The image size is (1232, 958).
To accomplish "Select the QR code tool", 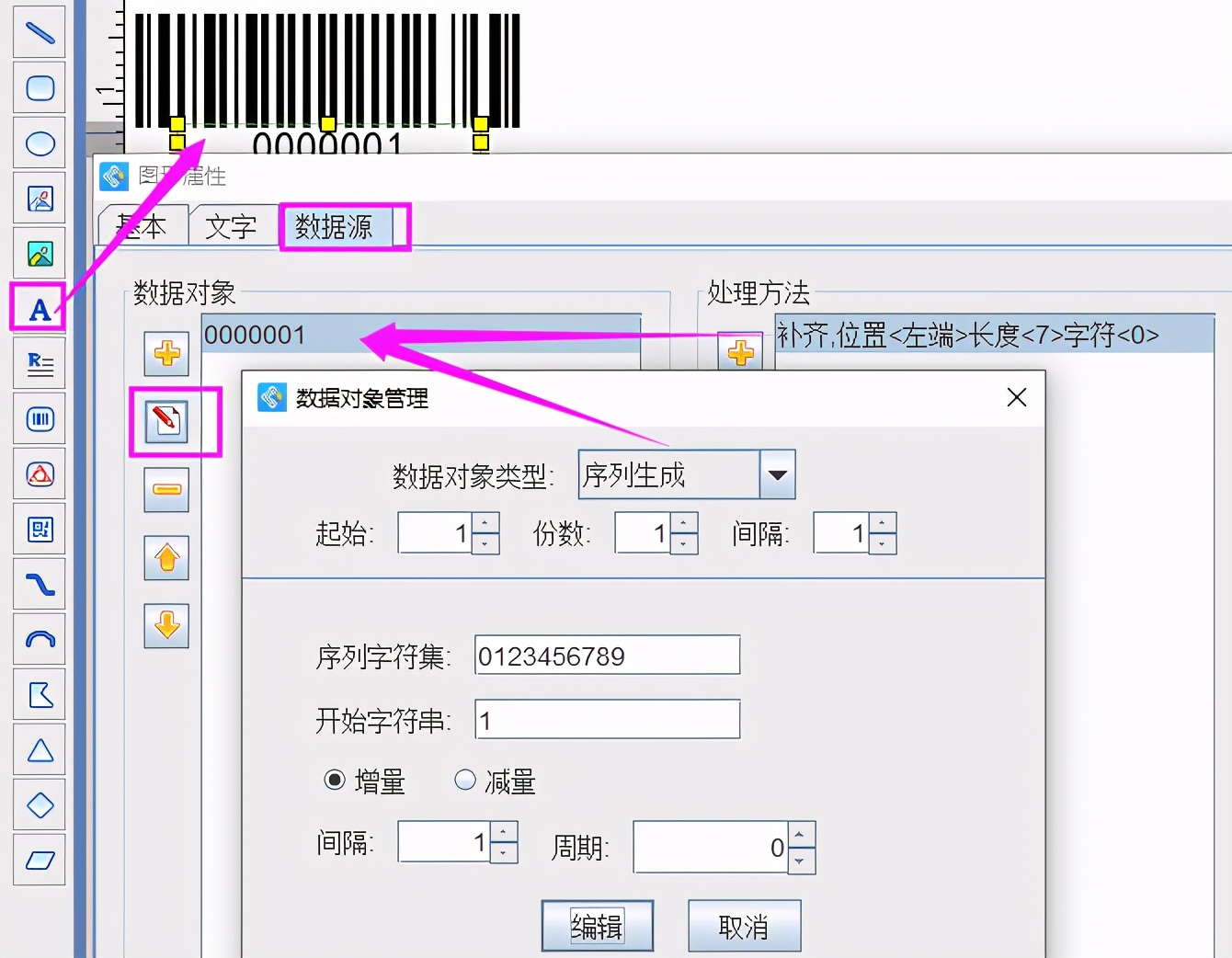I will (40, 530).
